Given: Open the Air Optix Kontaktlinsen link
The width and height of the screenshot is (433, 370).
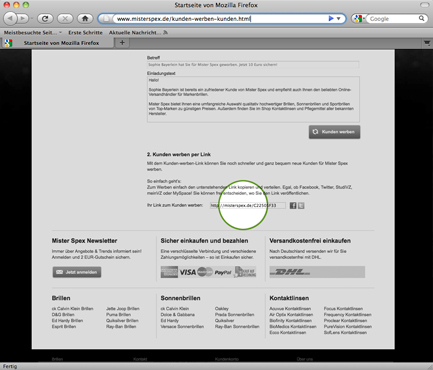Looking at the screenshot, I should [x=291, y=314].
